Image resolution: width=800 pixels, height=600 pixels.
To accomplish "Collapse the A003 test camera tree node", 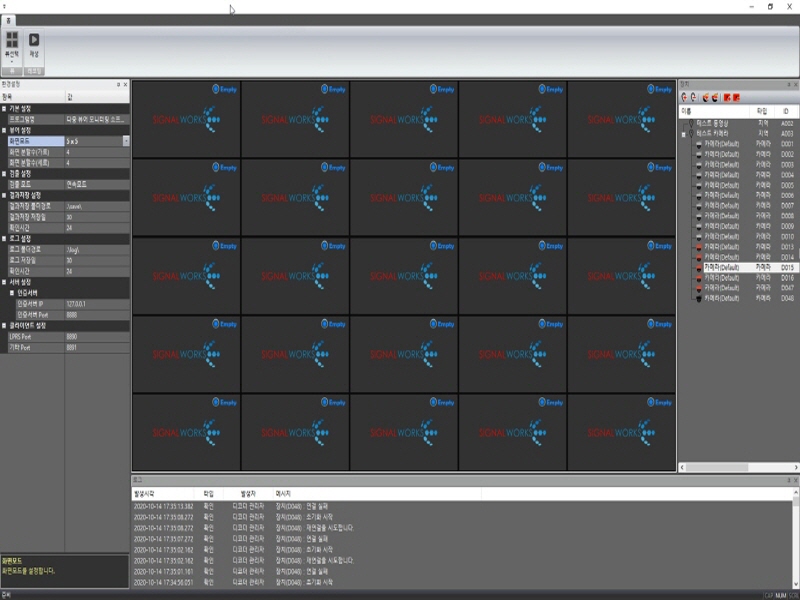I will (x=684, y=134).
